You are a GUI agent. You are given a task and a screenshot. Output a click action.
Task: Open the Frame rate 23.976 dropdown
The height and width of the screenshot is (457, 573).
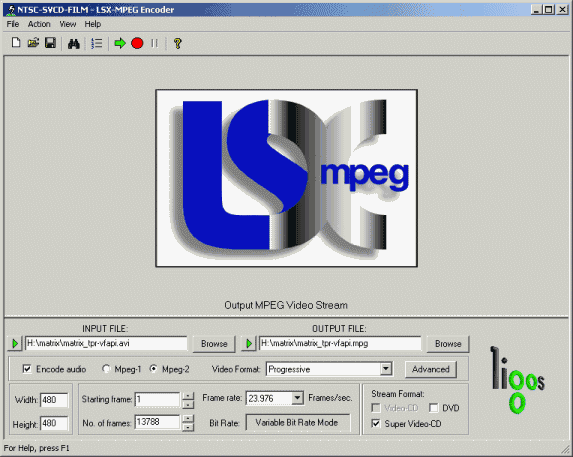coord(298,398)
